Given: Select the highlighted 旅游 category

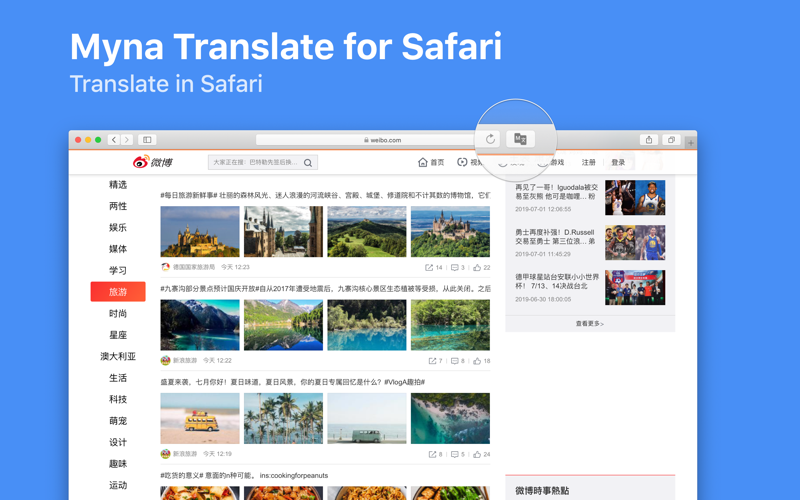Looking at the screenshot, I should pos(118,292).
